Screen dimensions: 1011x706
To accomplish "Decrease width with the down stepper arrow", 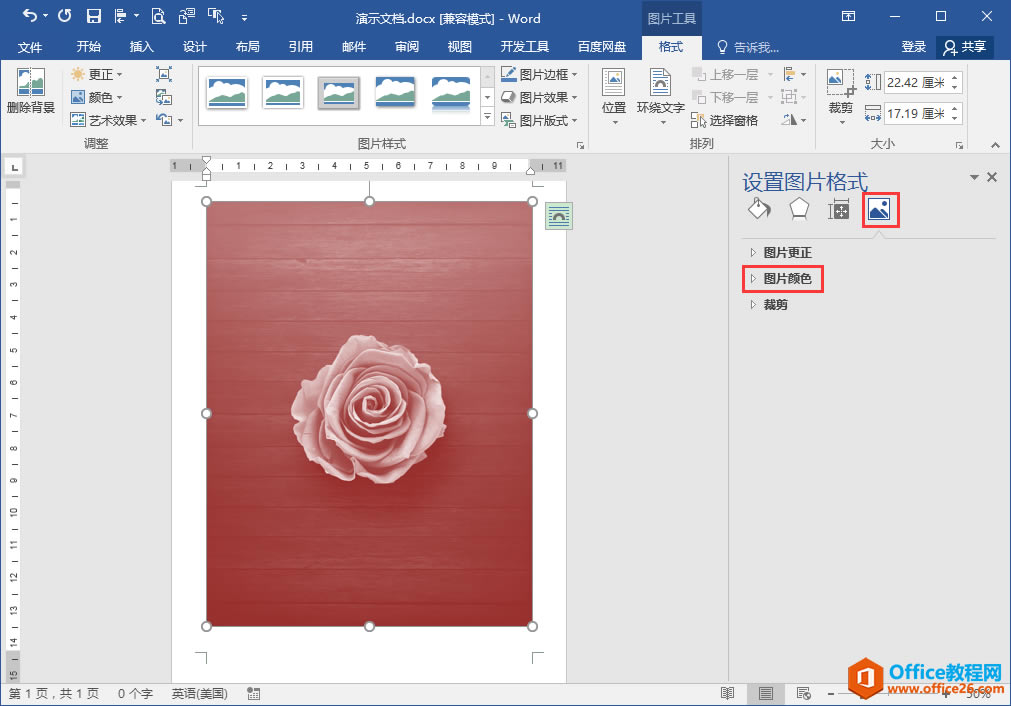I will tap(955, 119).
